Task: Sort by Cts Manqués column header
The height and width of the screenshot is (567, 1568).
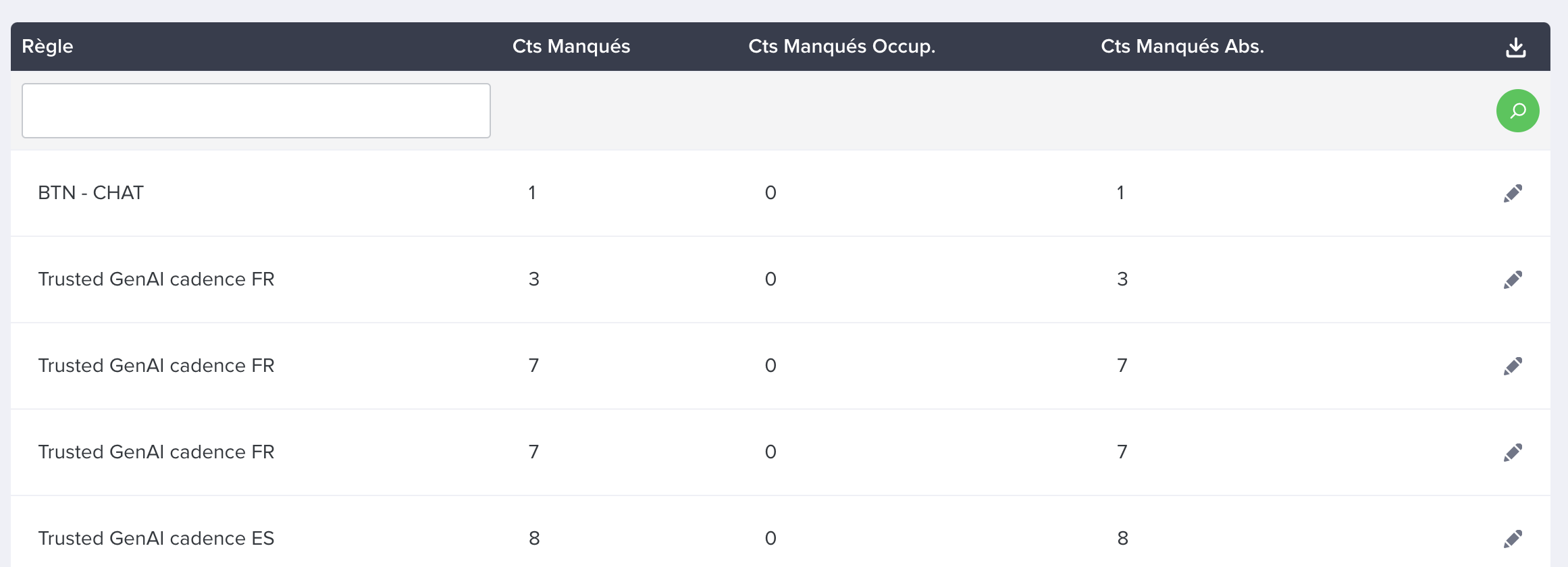Action: pos(571,47)
